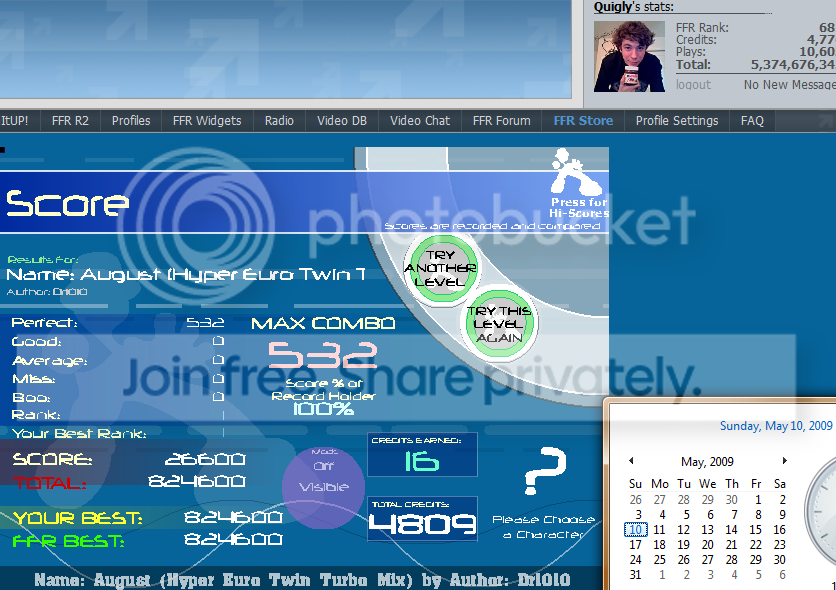
Task: Open the FFR Widgets page
Action: pyautogui.click(x=207, y=121)
